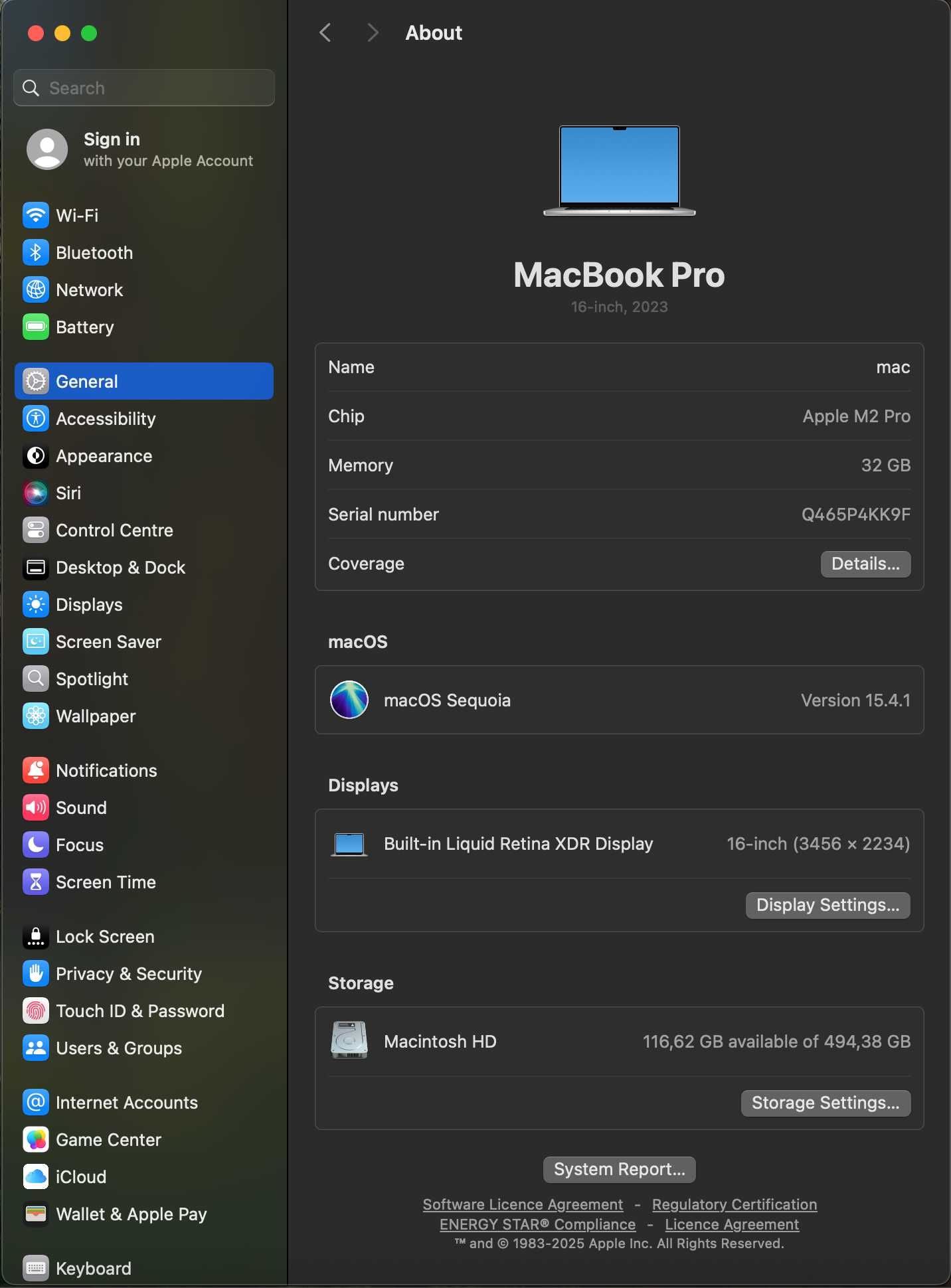951x1288 pixels.
Task: Click the macOS Sequoia logo icon
Action: click(x=349, y=700)
